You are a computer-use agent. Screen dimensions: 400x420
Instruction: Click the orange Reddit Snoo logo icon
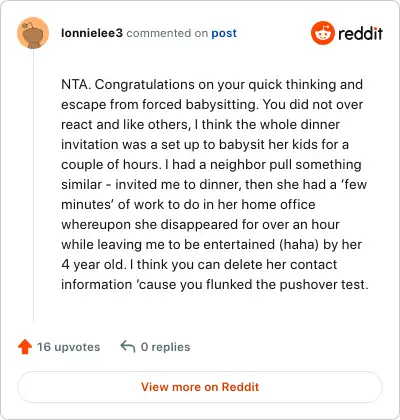(x=322, y=33)
